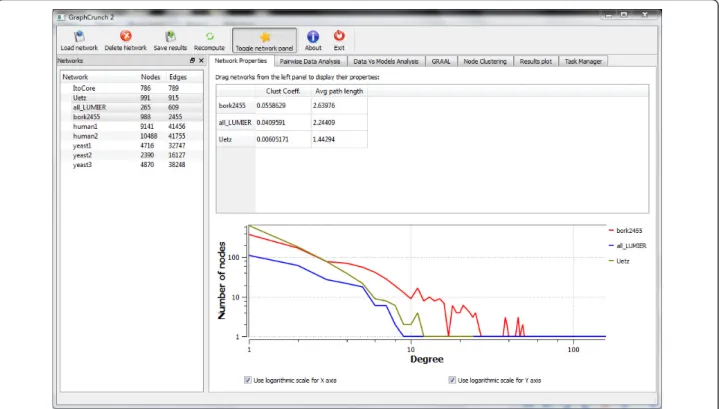Click the all_LUMIER row header in table
This screenshot has width=719, height=409.
pyautogui.click(x=236, y=122)
